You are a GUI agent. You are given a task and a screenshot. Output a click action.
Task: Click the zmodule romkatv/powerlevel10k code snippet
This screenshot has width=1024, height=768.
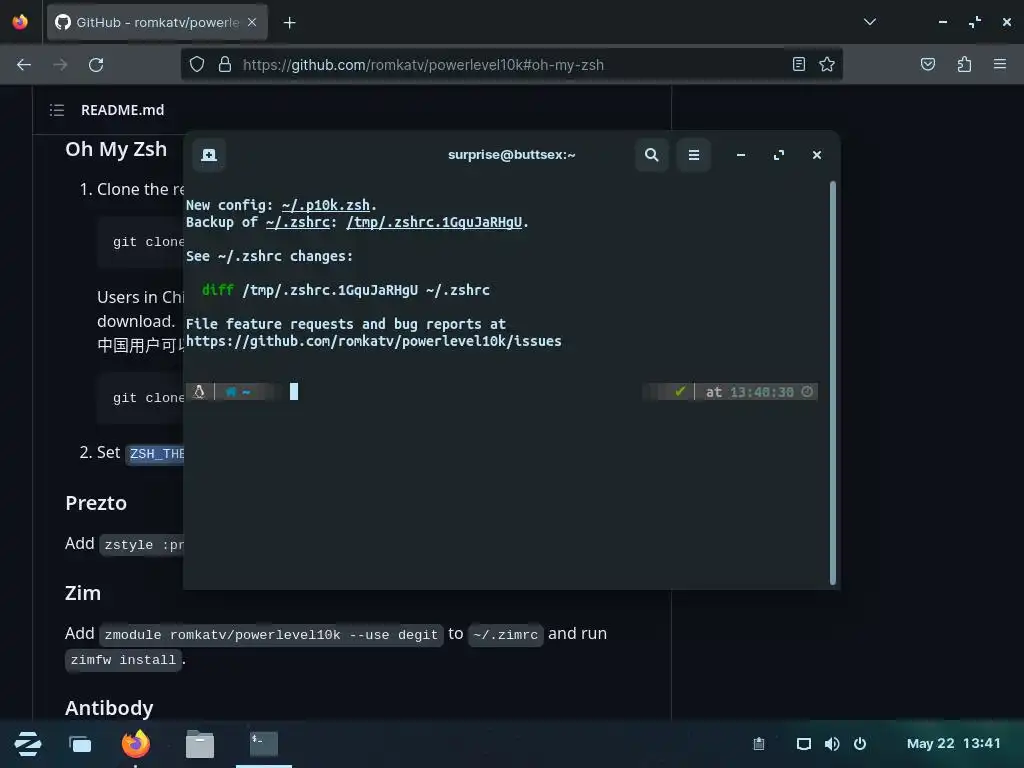click(x=271, y=635)
